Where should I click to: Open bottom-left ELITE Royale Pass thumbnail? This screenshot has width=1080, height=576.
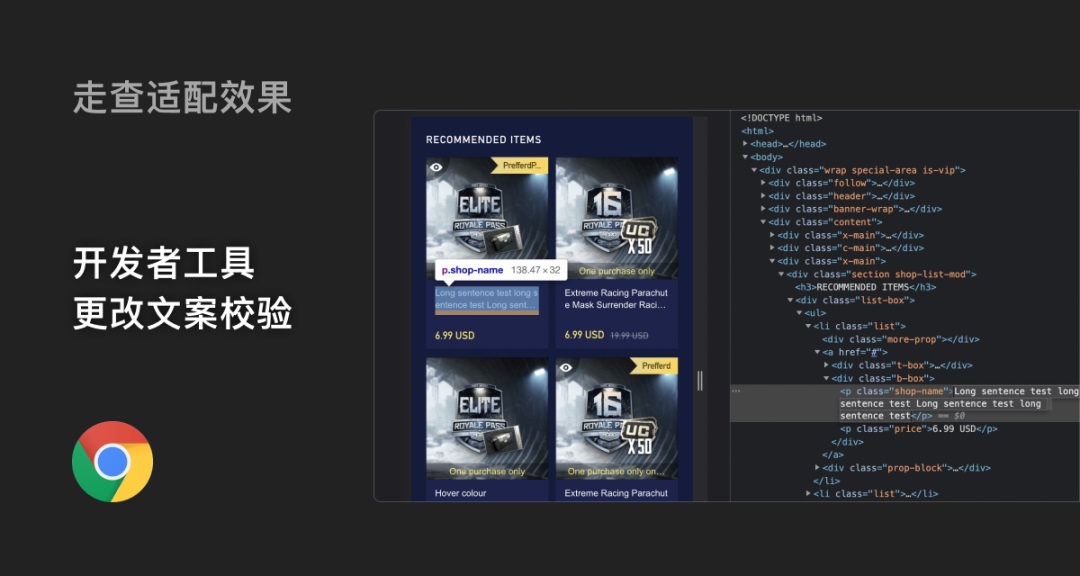coord(487,418)
